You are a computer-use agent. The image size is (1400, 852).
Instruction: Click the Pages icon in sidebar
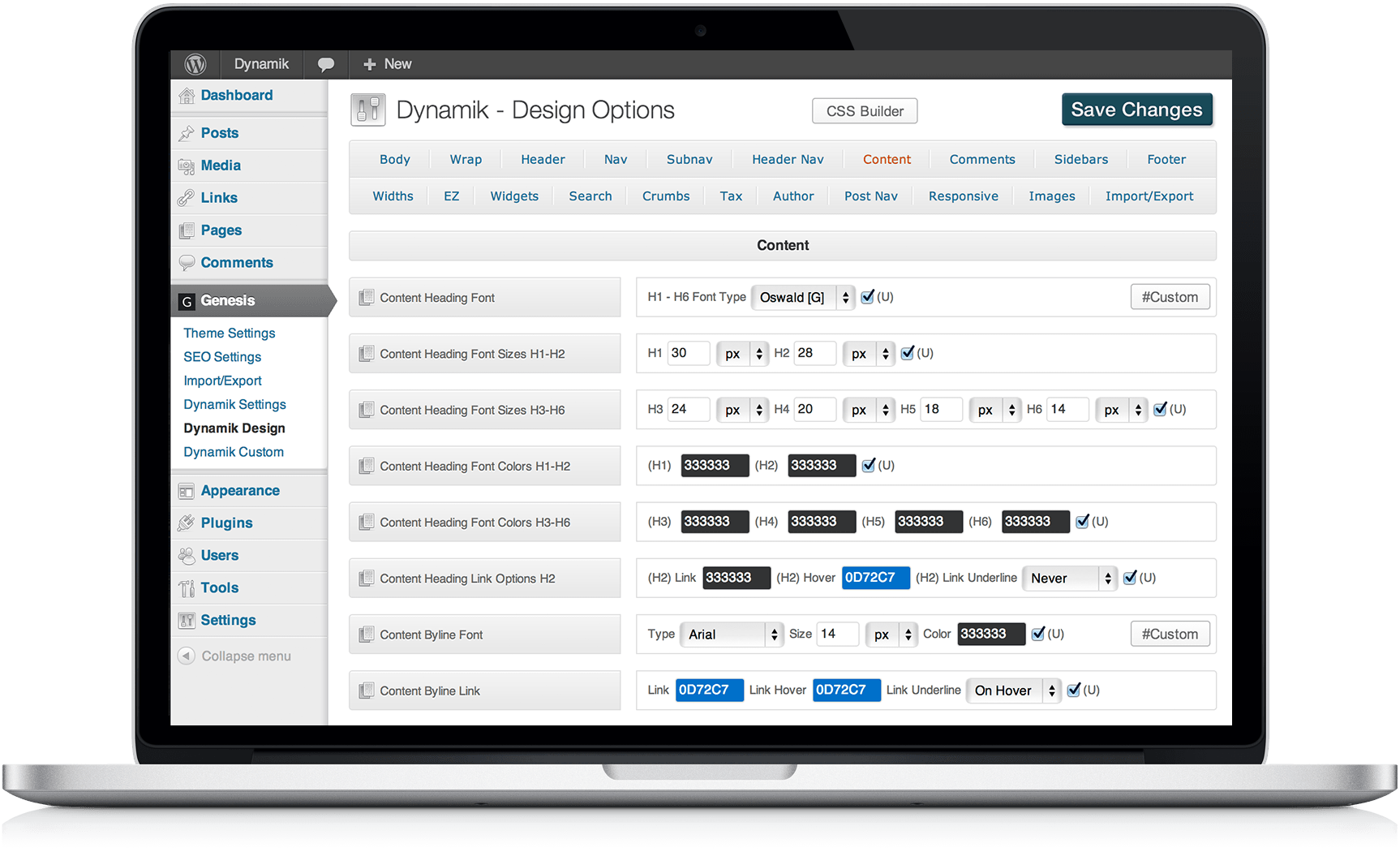click(187, 230)
